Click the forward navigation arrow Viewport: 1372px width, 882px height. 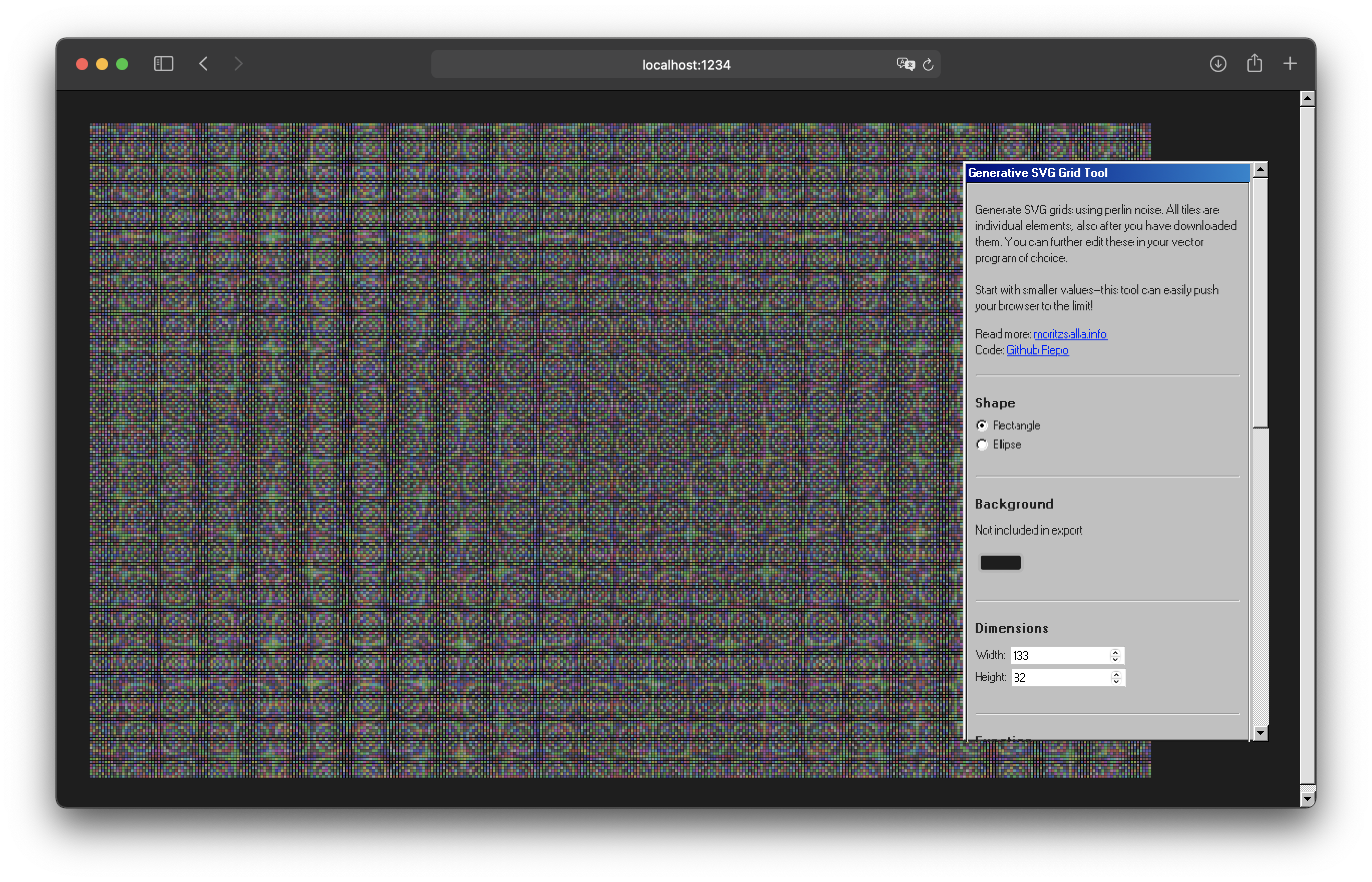pyautogui.click(x=238, y=64)
